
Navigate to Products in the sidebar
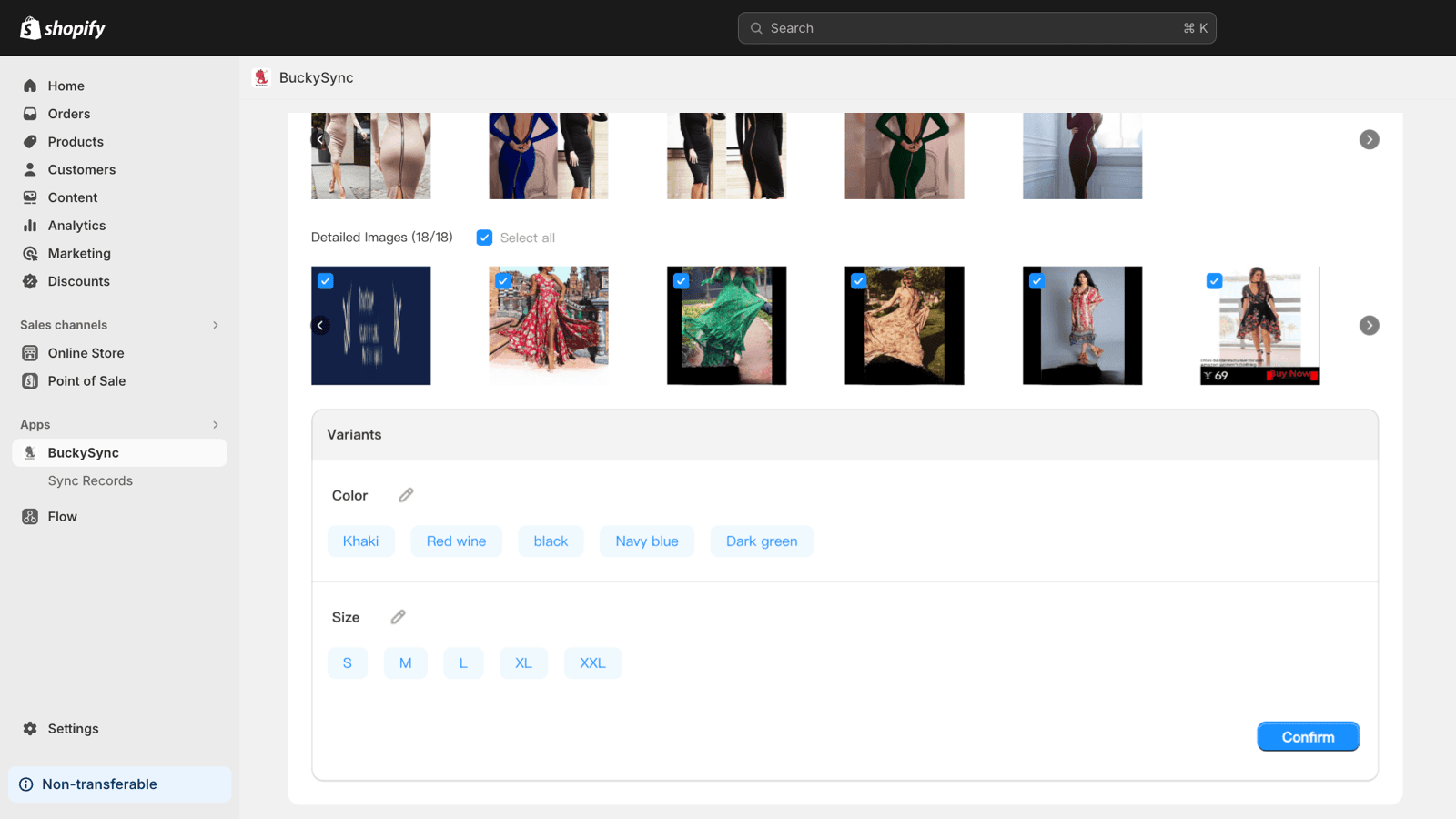click(76, 141)
